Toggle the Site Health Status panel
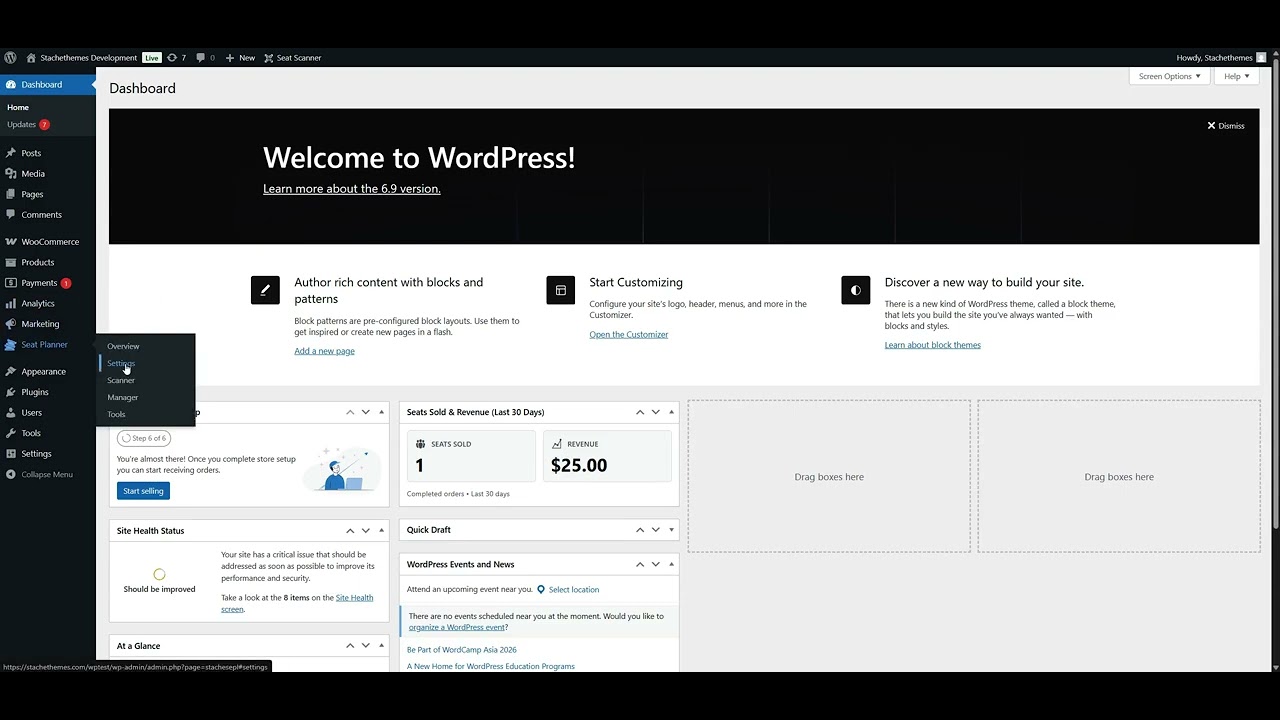1280x720 pixels. (381, 531)
